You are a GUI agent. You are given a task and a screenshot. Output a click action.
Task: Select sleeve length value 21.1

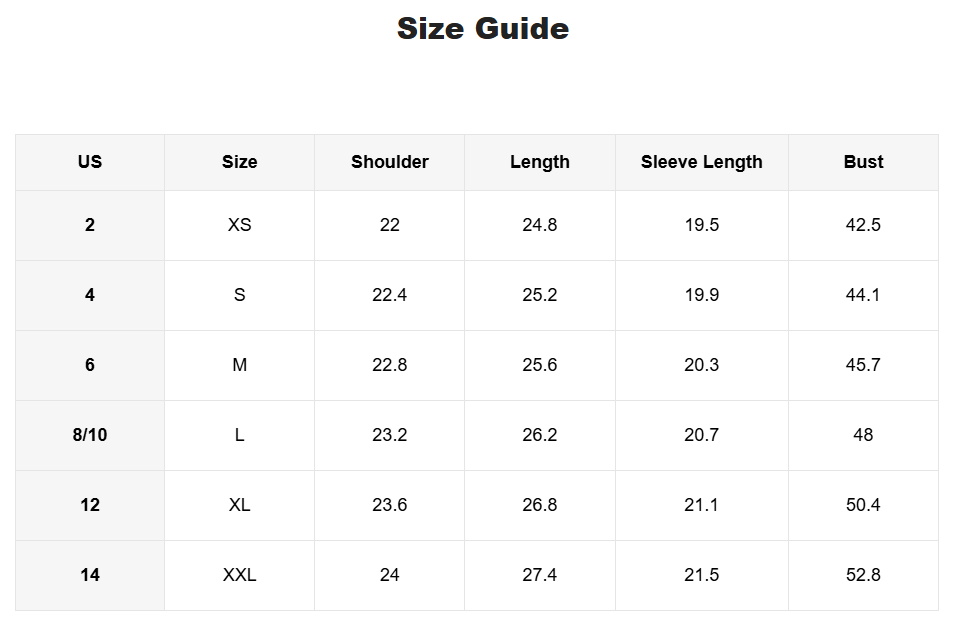coord(701,505)
